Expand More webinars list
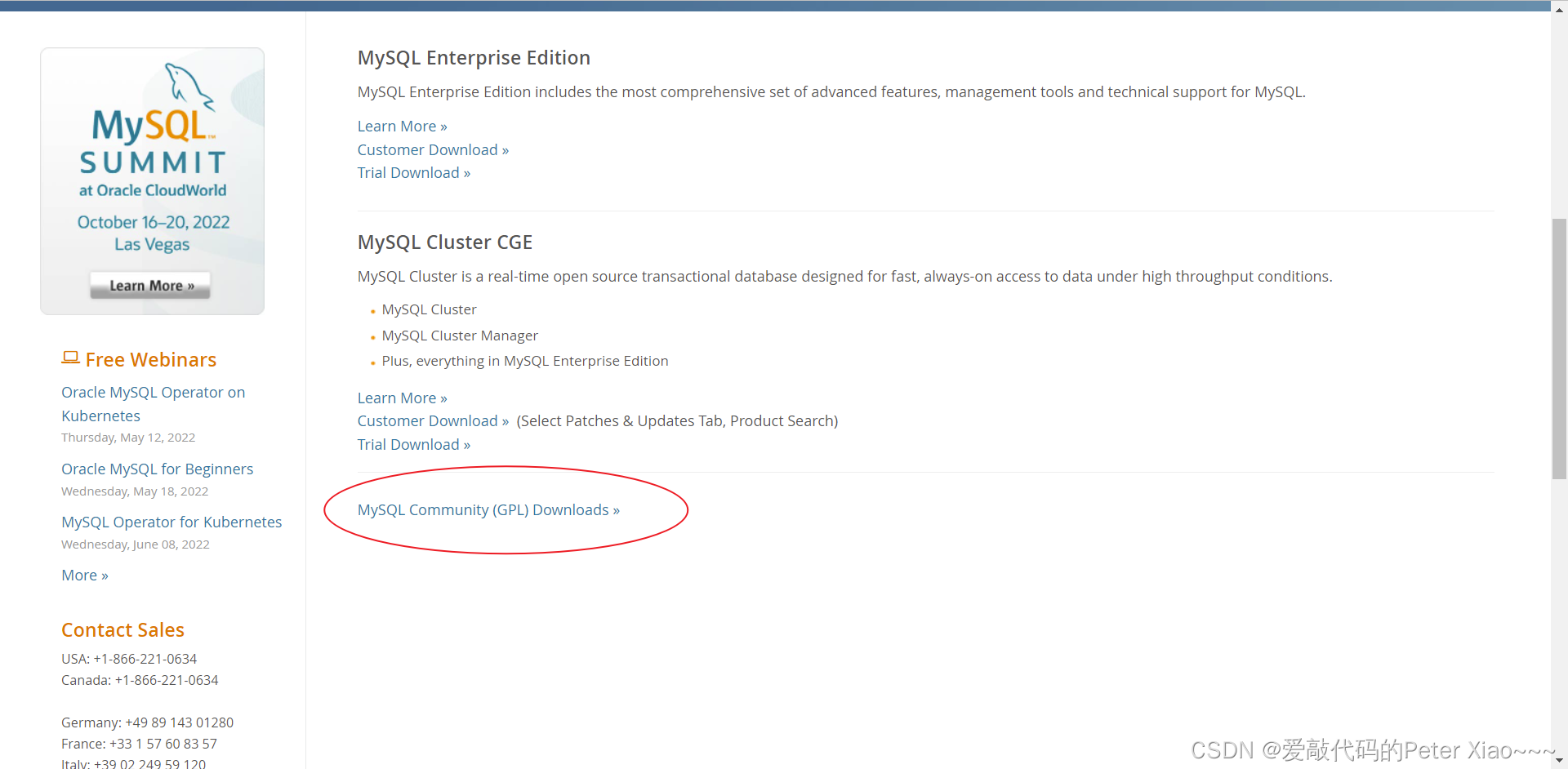1568x769 pixels. click(x=84, y=575)
